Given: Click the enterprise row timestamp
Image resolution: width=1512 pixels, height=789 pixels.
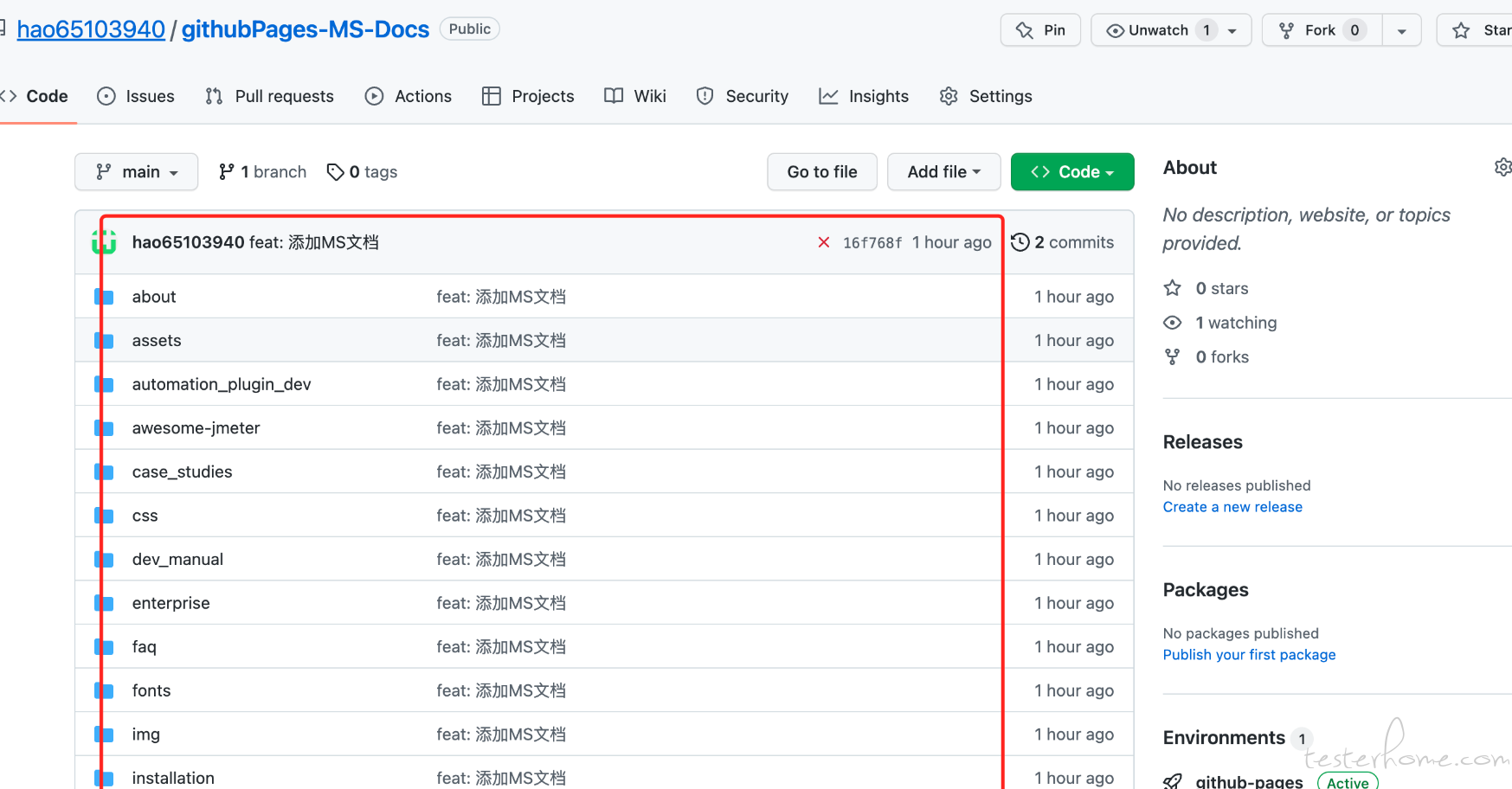Looking at the screenshot, I should tap(1074, 603).
